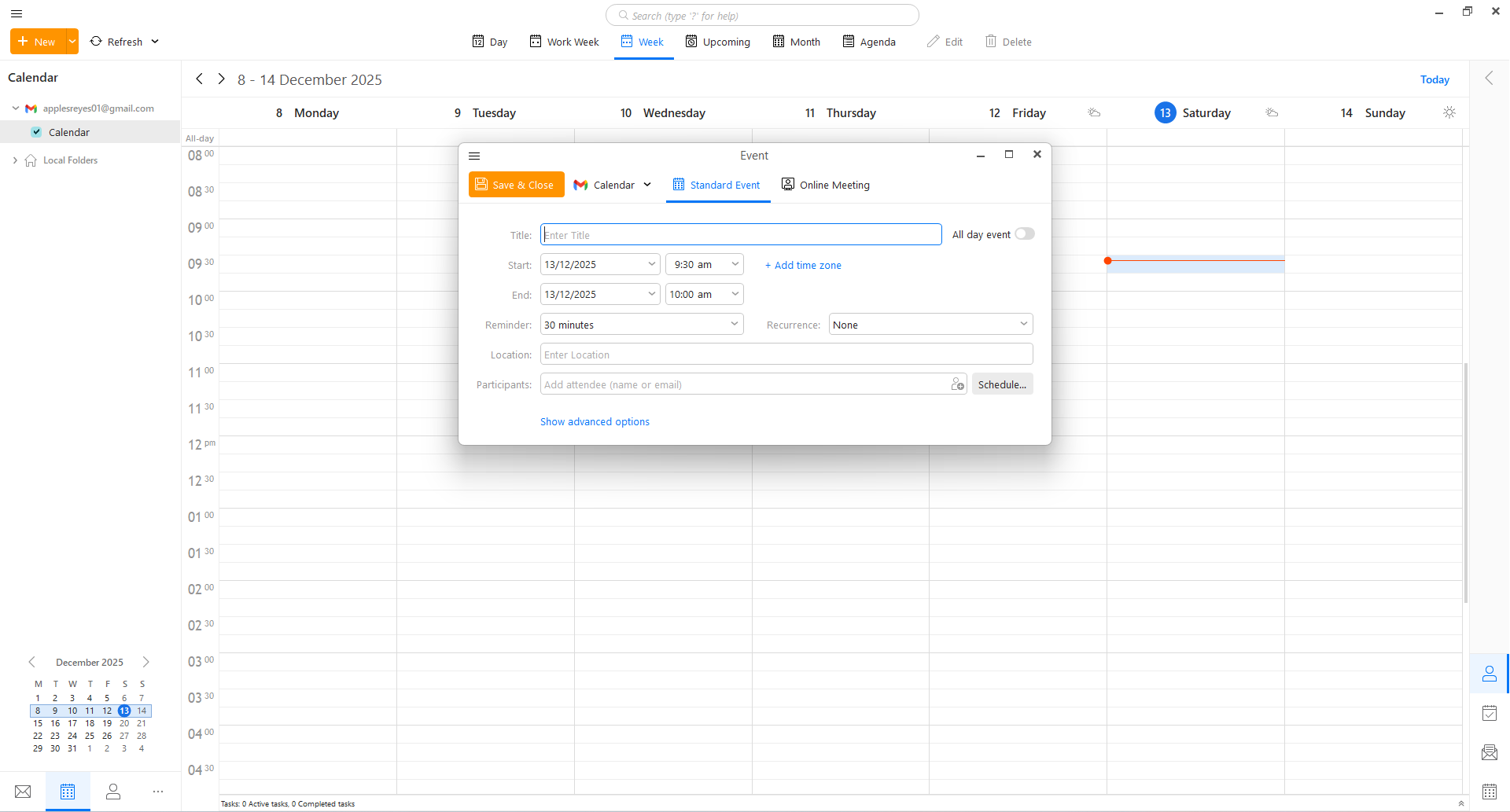Viewport: 1510px width, 812px height.
Task: Click the Enter Location input field
Action: point(786,355)
